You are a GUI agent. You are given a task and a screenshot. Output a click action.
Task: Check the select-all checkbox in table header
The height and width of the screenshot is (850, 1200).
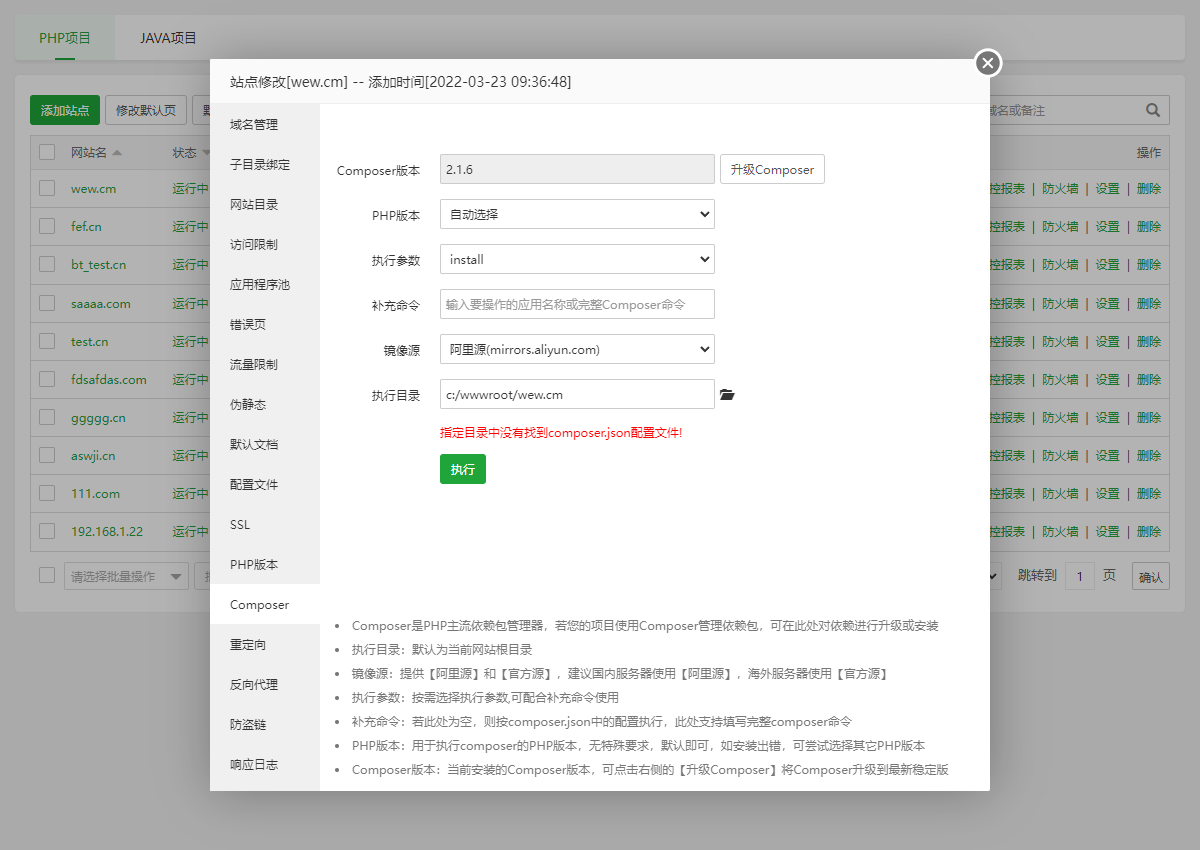point(45,151)
